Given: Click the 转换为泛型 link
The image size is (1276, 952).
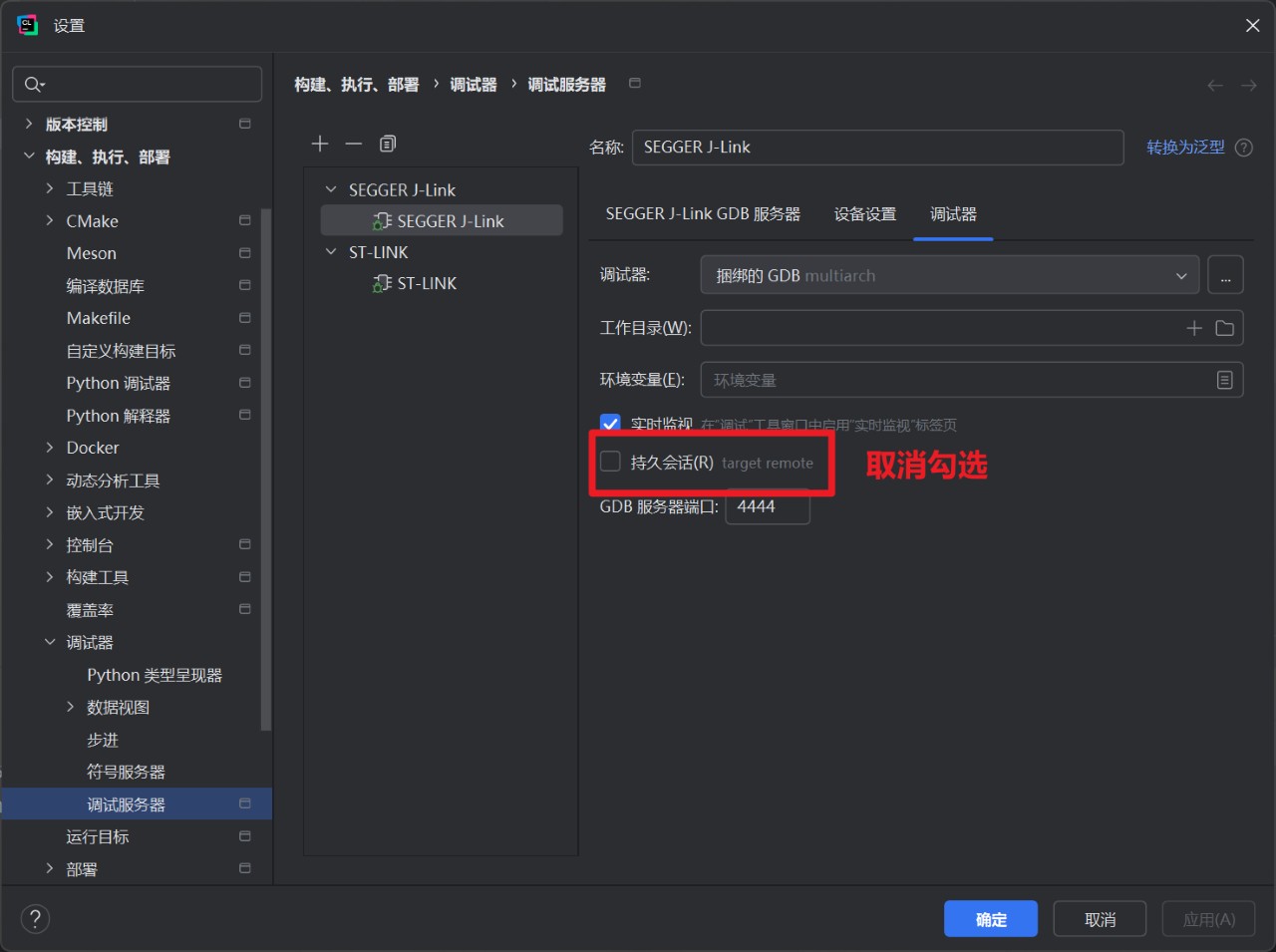Looking at the screenshot, I should [x=1185, y=148].
